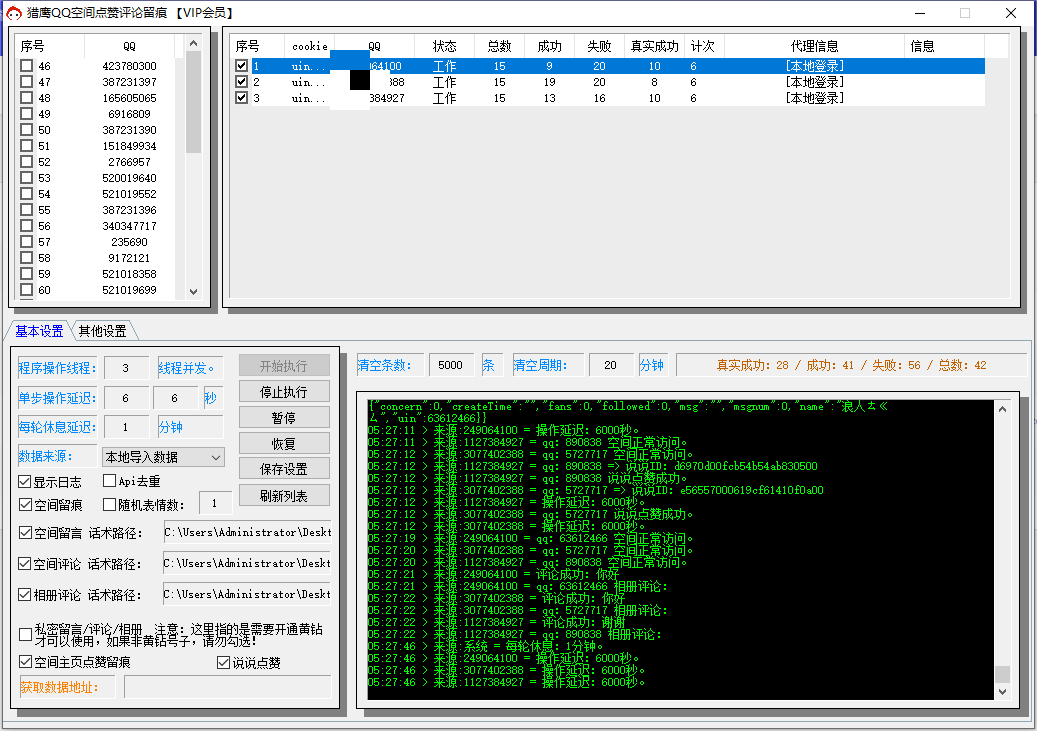This screenshot has width=1037, height=731.
Task: Check the box for QQ row 60
Action: 26,290
